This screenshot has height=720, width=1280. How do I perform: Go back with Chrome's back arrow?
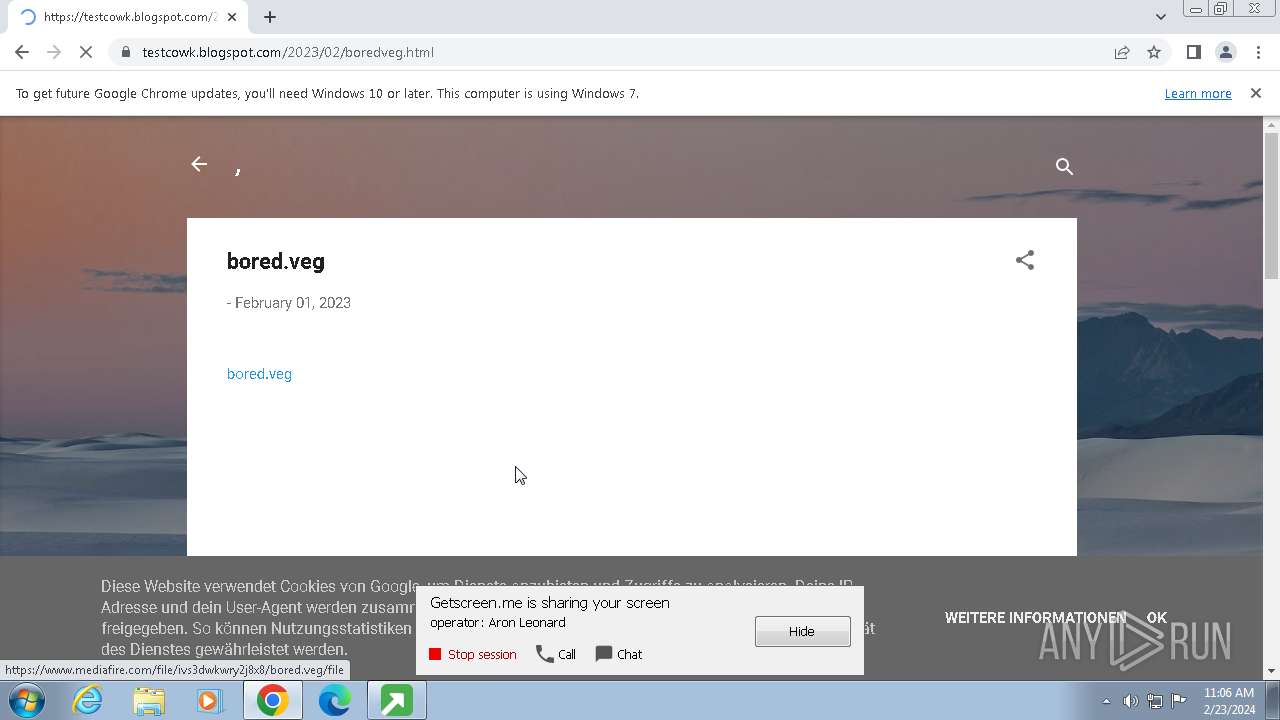point(22,52)
